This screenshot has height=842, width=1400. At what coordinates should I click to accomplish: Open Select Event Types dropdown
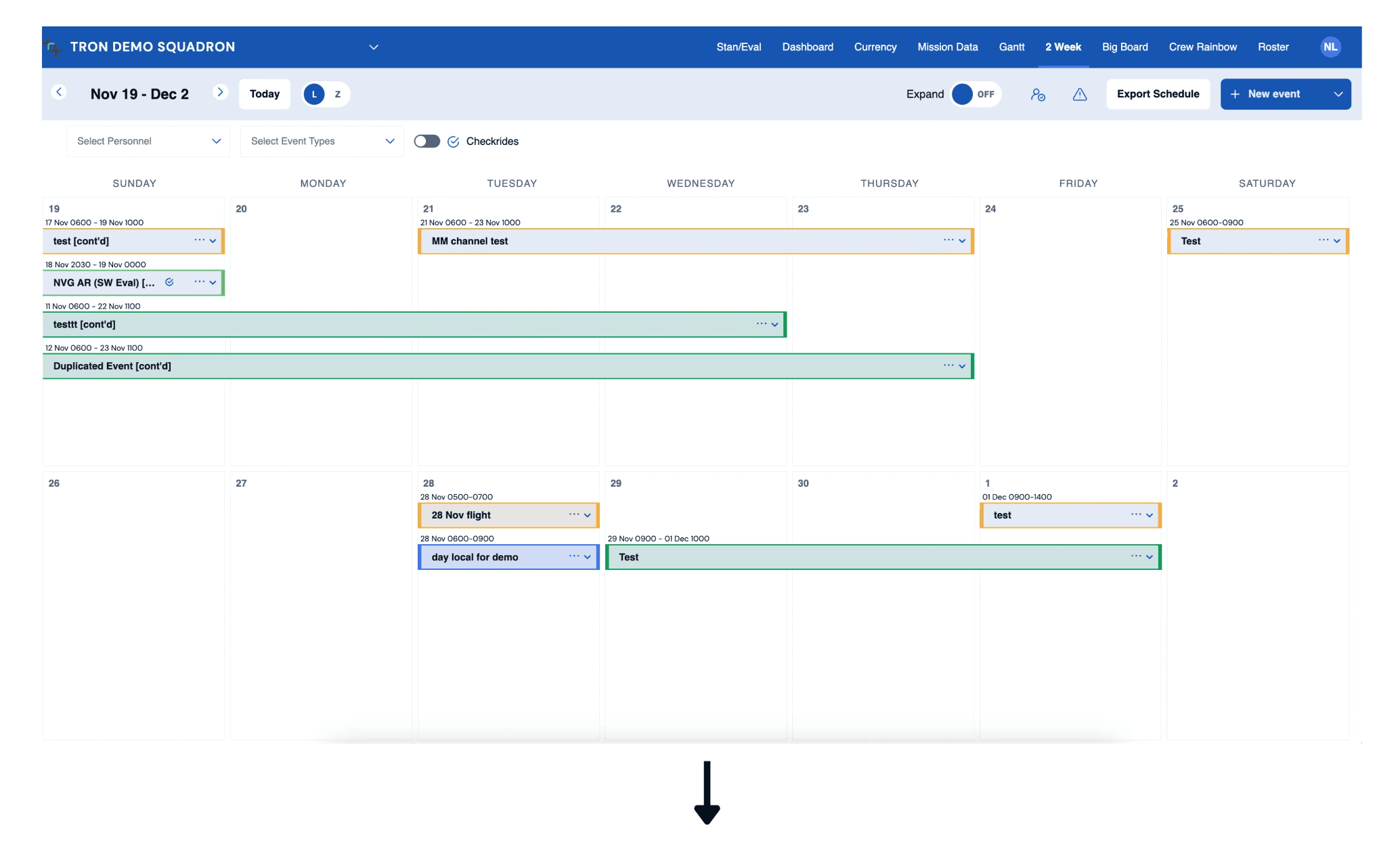(x=322, y=141)
